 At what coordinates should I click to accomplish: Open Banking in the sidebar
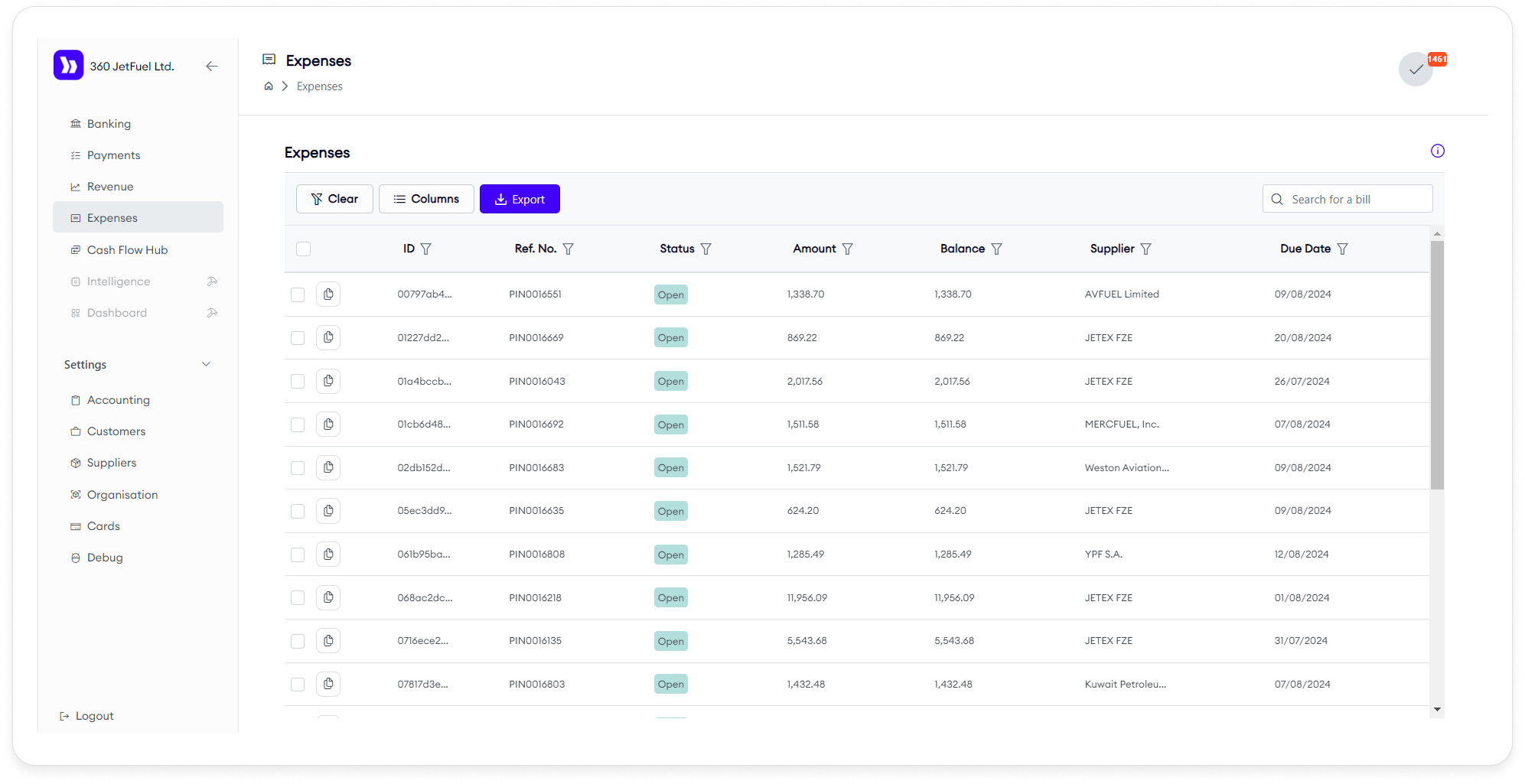tap(138, 124)
